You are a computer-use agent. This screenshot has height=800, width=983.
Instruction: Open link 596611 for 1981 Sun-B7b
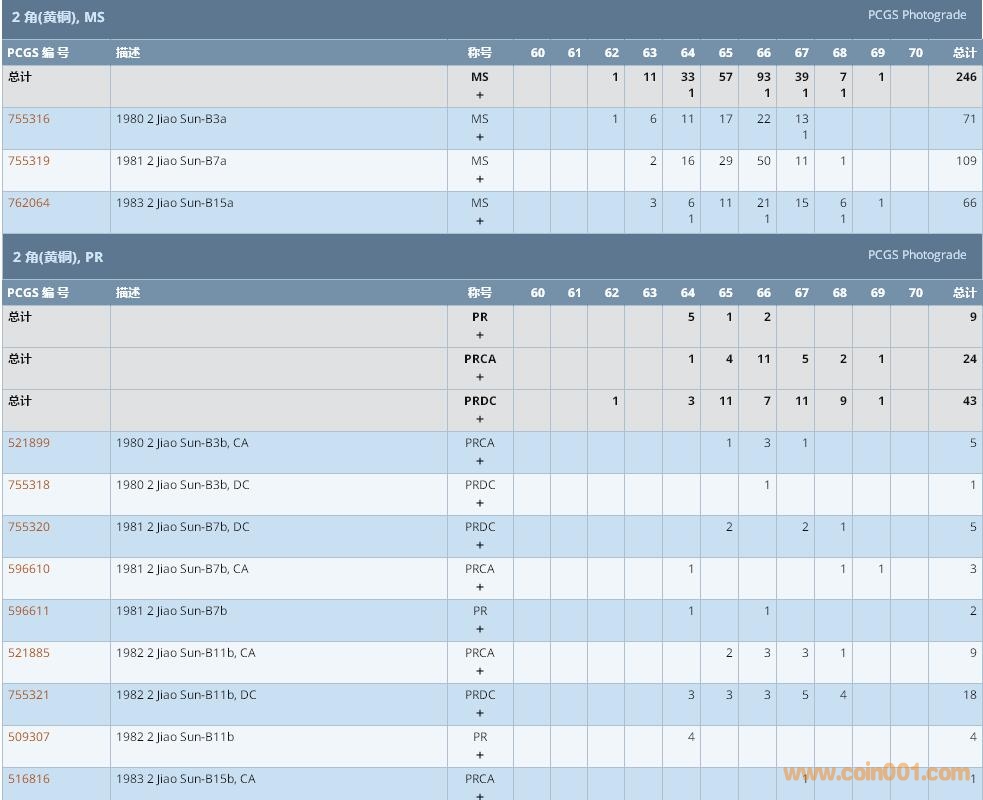pos(29,611)
